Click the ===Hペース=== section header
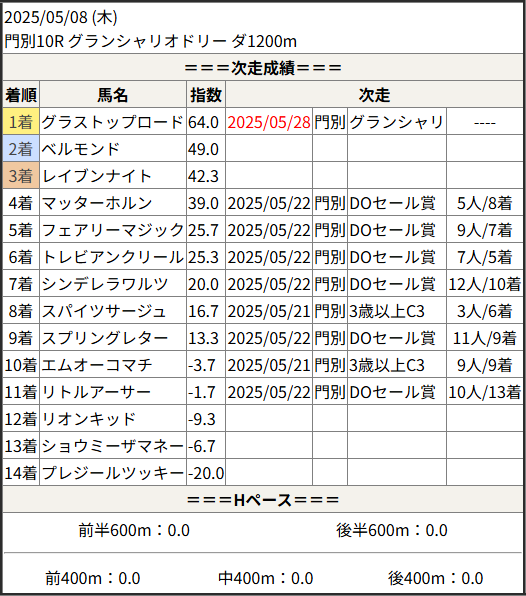526x596 pixels. coord(263,499)
